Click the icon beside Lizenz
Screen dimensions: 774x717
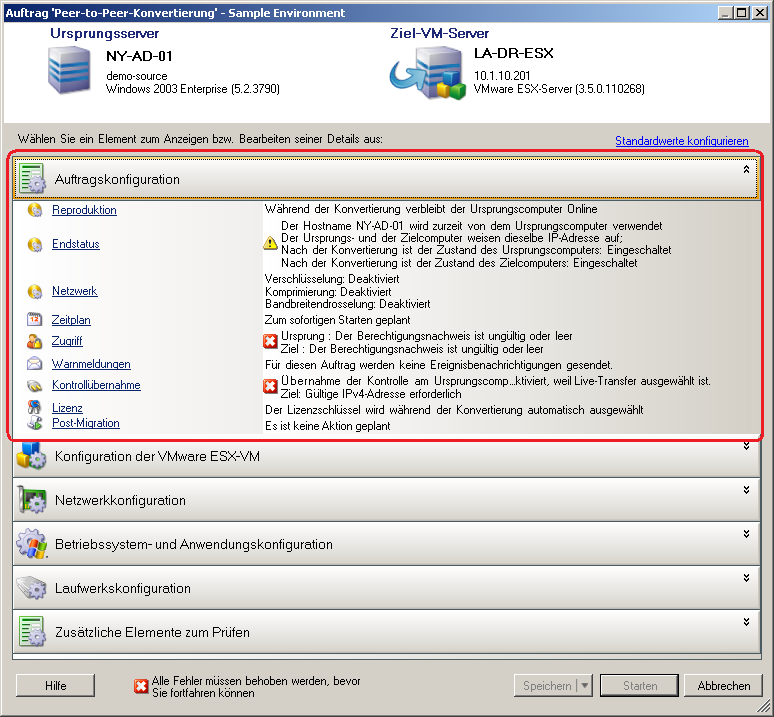point(34,407)
